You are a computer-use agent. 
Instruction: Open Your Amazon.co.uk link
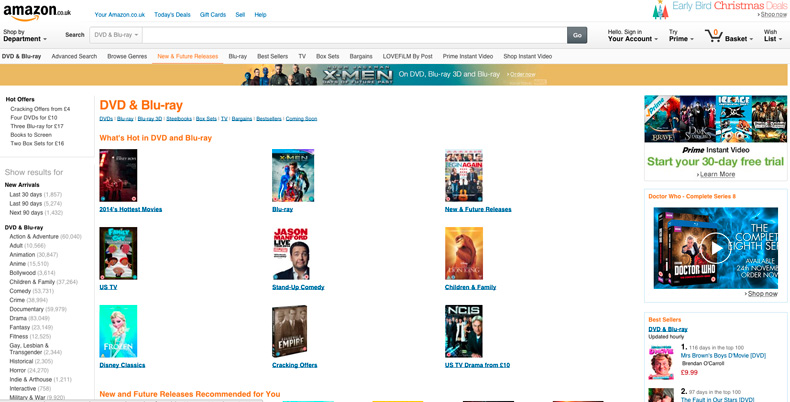(119, 15)
